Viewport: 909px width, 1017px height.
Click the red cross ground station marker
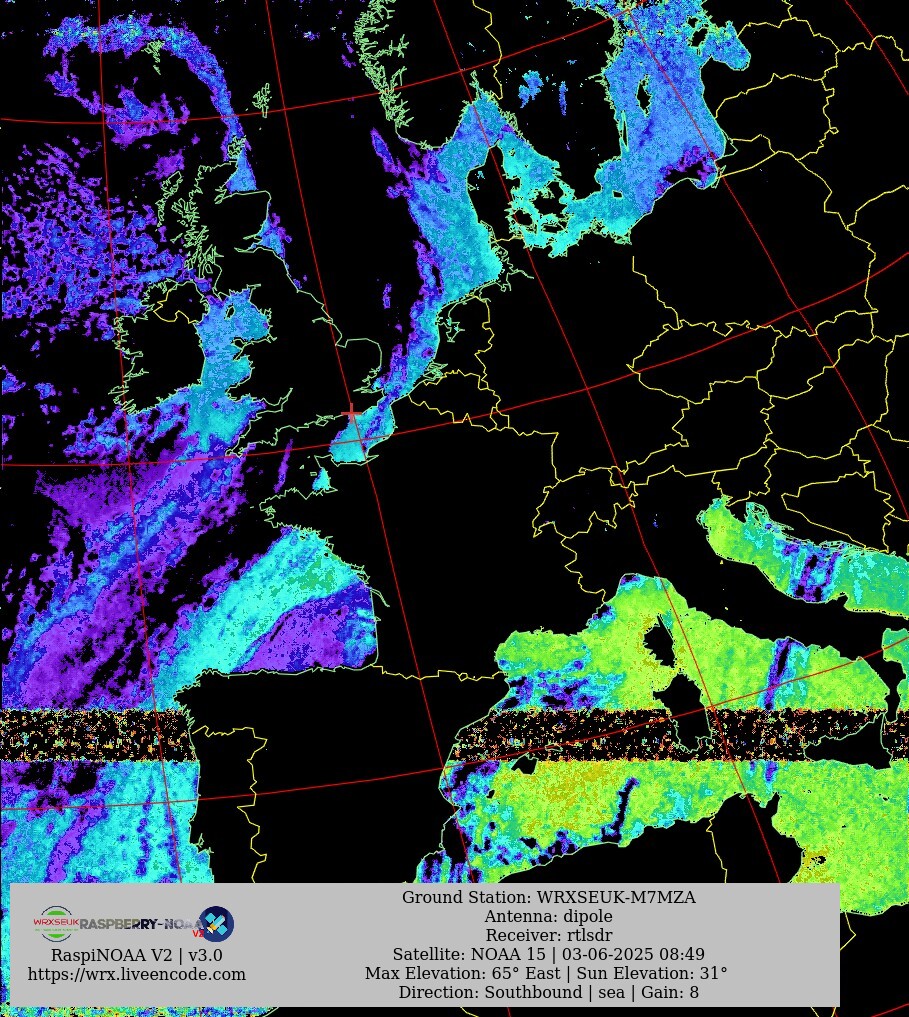[x=352, y=413]
